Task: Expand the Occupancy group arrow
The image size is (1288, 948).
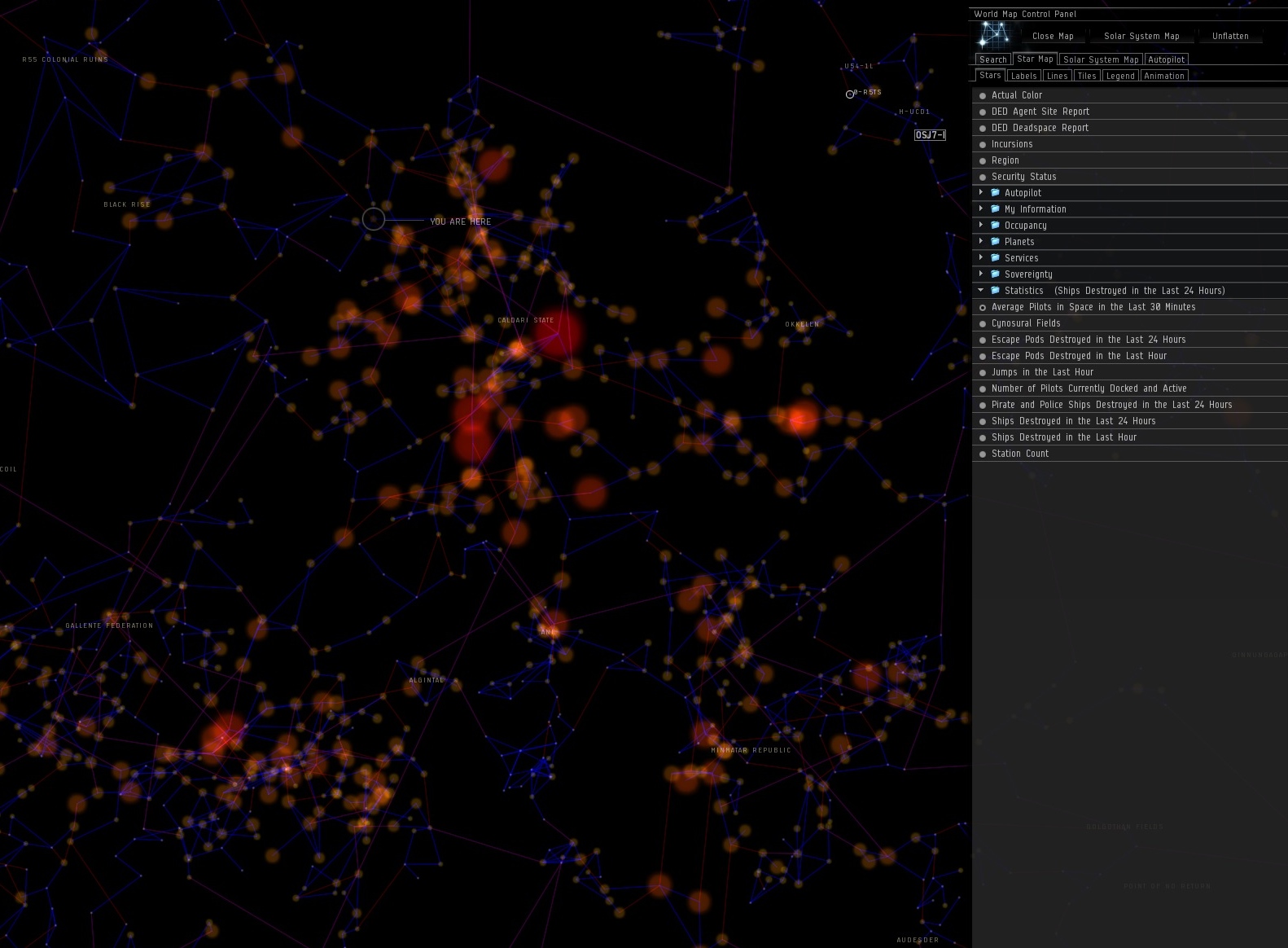Action: pos(981,225)
